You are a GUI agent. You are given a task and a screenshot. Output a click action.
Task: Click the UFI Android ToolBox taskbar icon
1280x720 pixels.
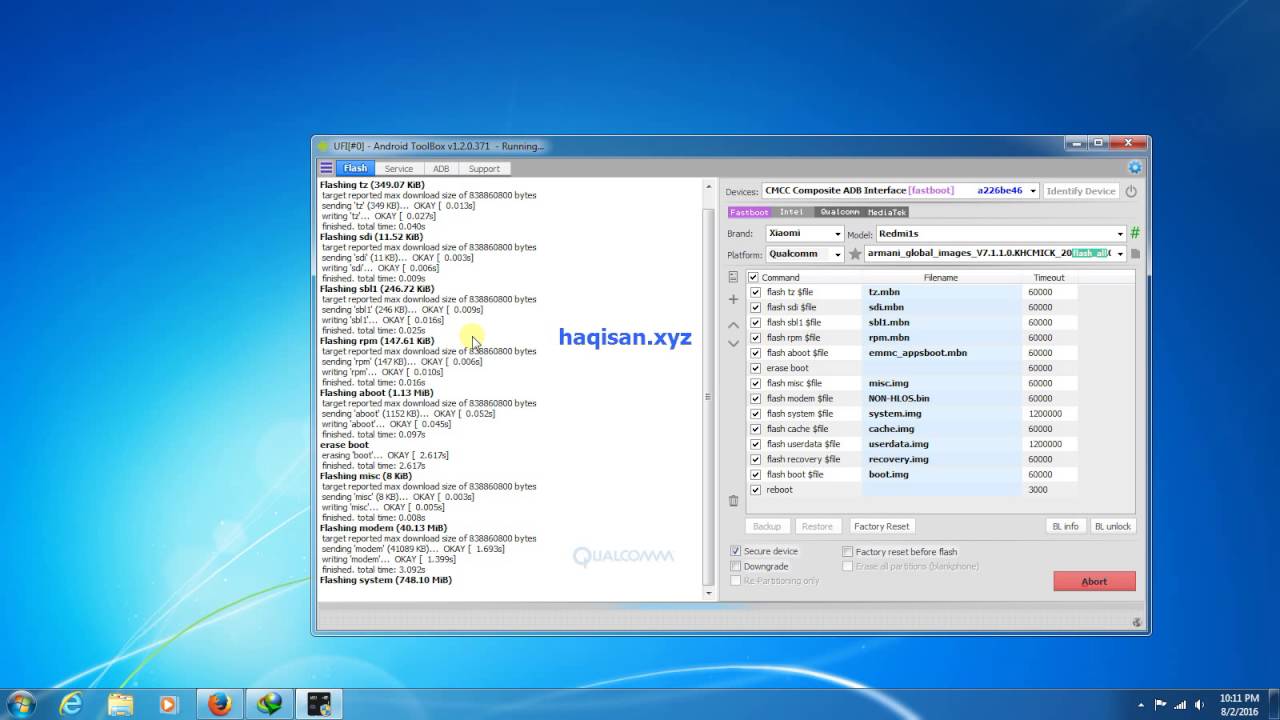(320, 704)
